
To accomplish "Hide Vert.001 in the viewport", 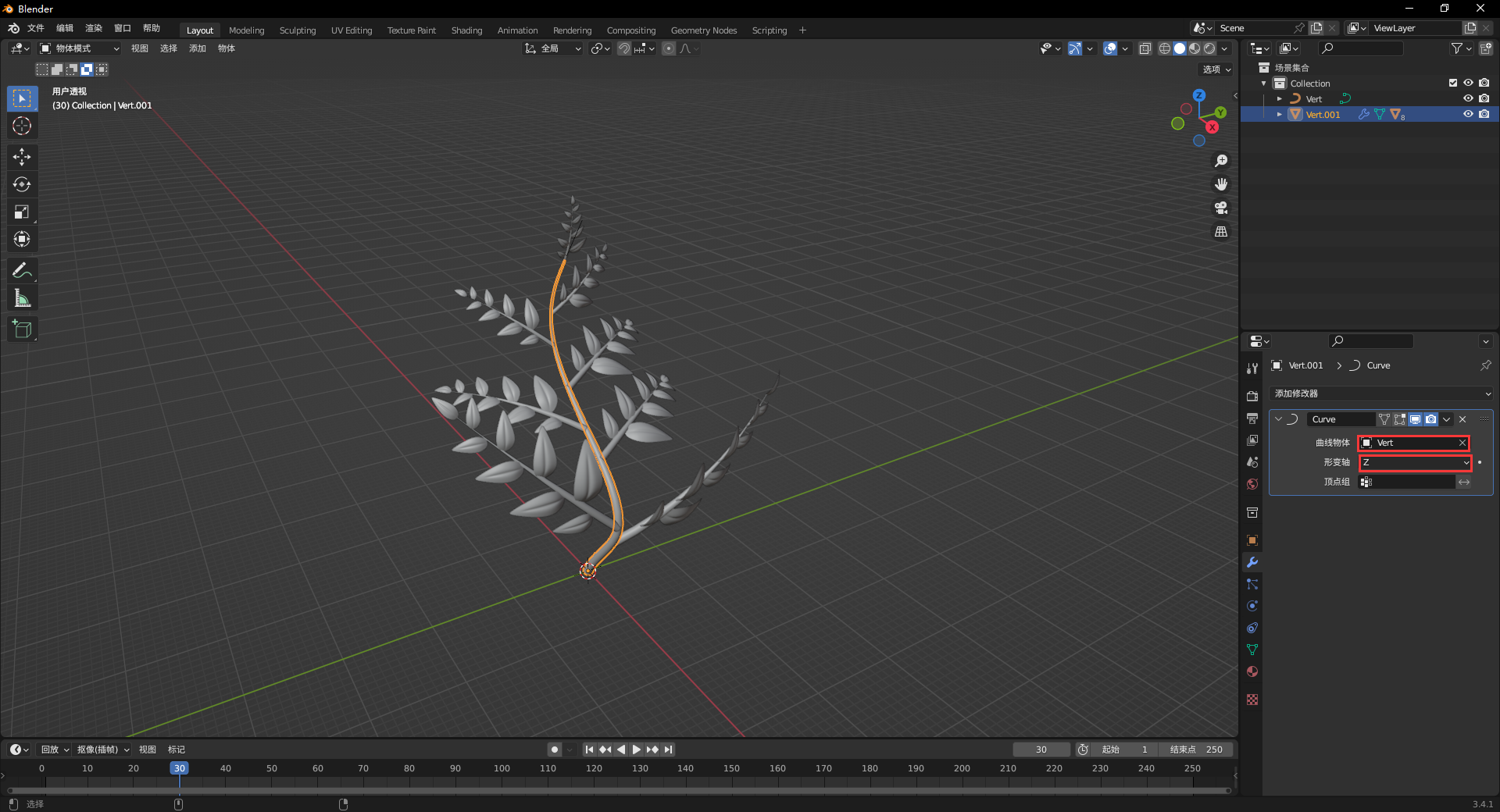I will tap(1468, 114).
